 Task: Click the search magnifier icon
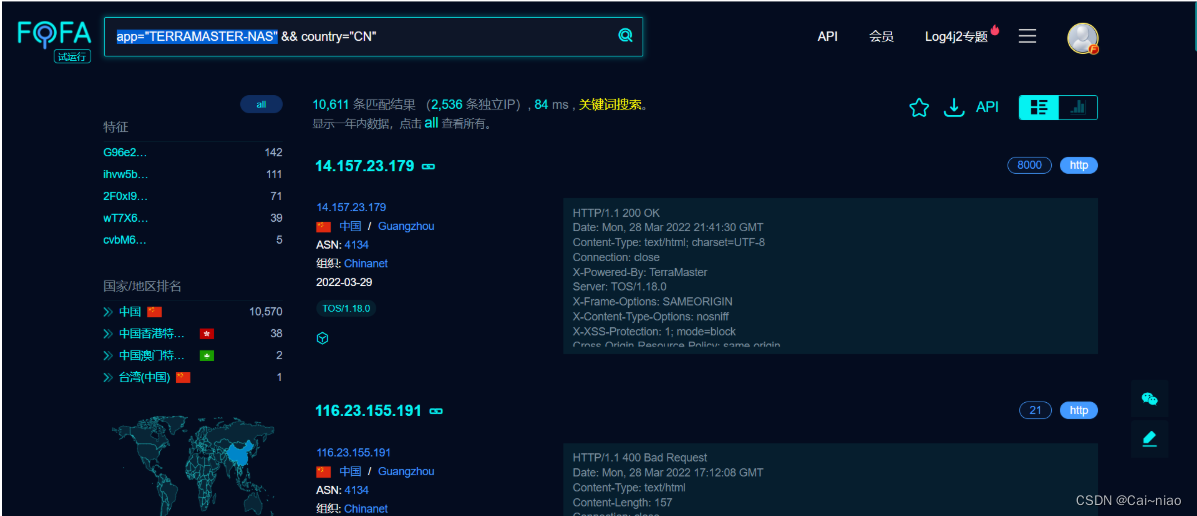625,35
